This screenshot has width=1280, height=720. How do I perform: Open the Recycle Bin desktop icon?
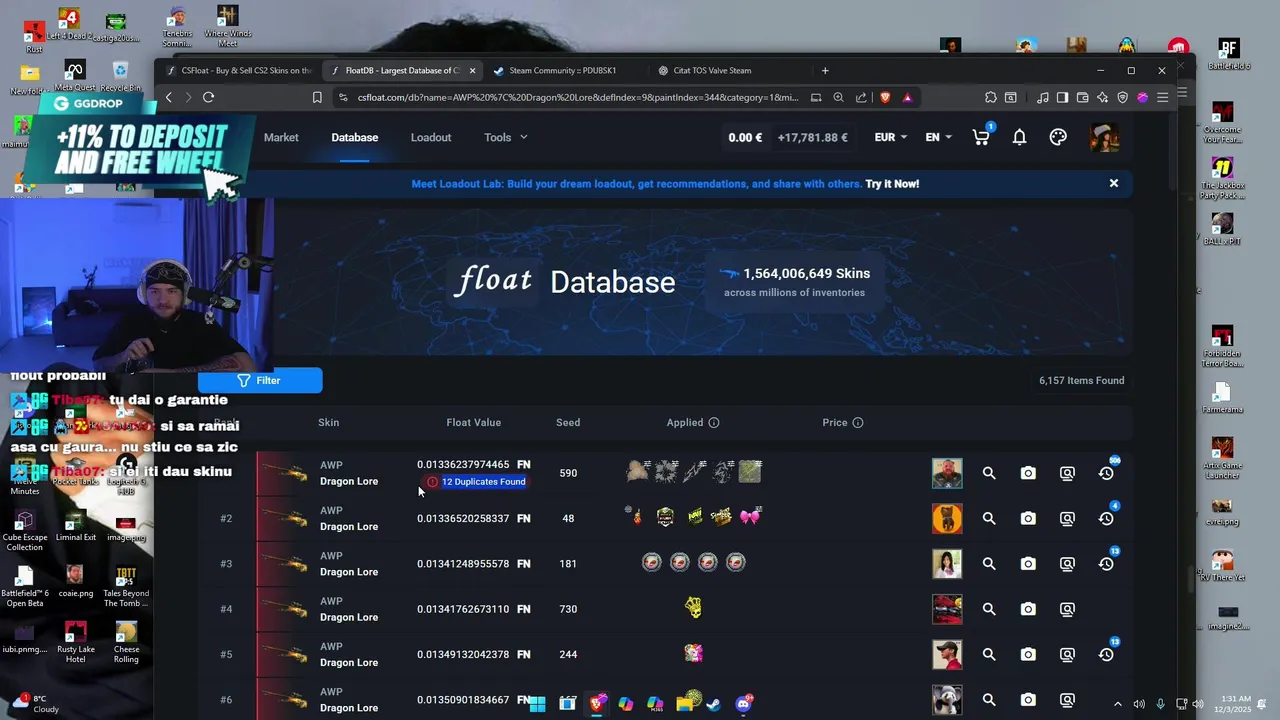pyautogui.click(x=120, y=78)
